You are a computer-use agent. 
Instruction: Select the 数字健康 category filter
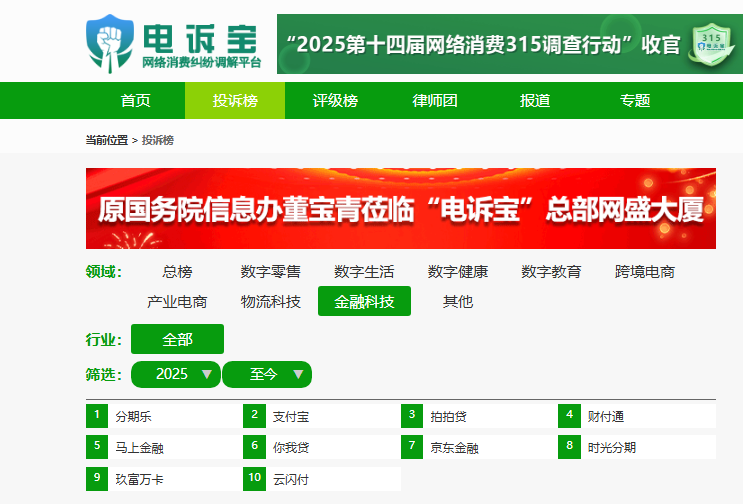pos(458,271)
